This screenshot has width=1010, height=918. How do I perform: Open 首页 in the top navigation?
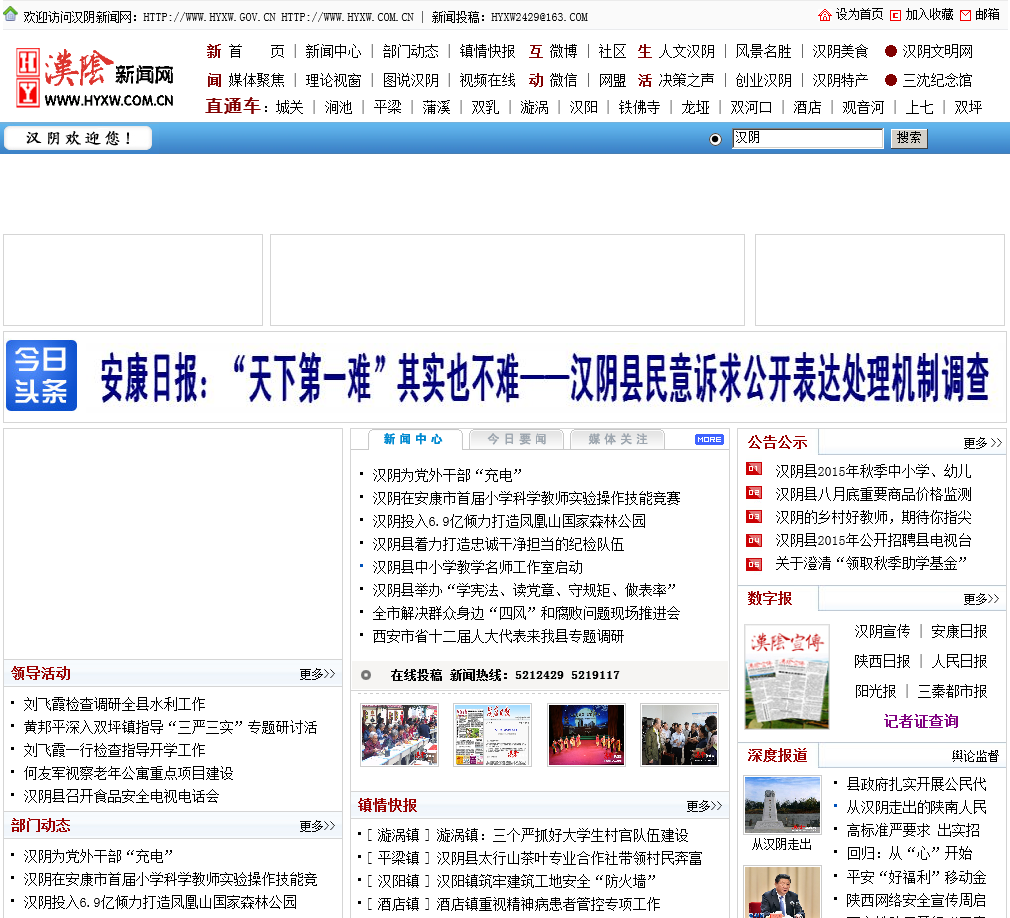coord(256,52)
